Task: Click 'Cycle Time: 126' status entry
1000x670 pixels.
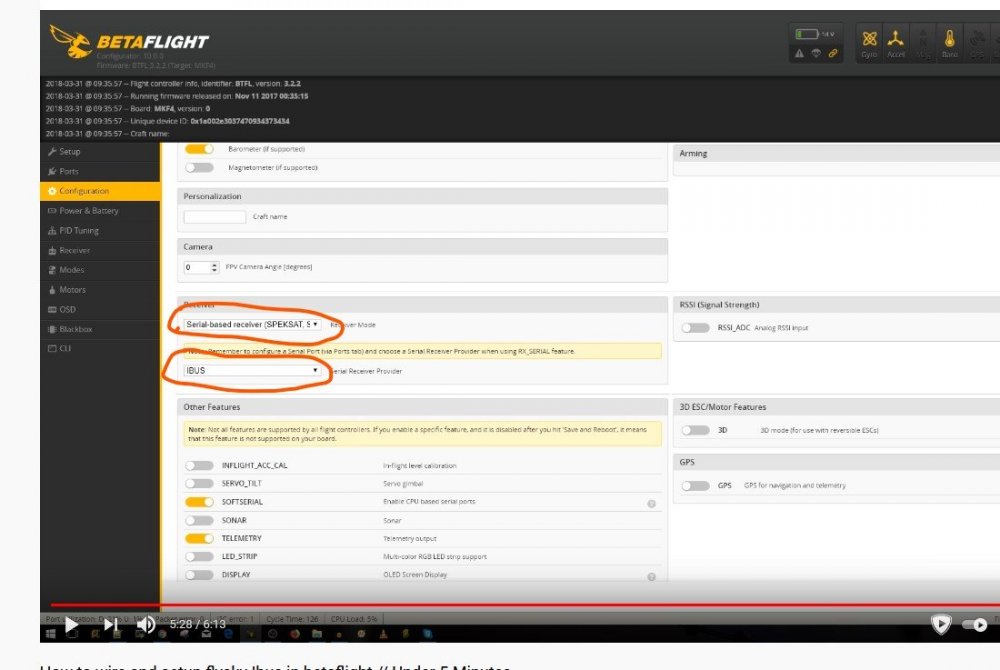Action: coord(292,618)
